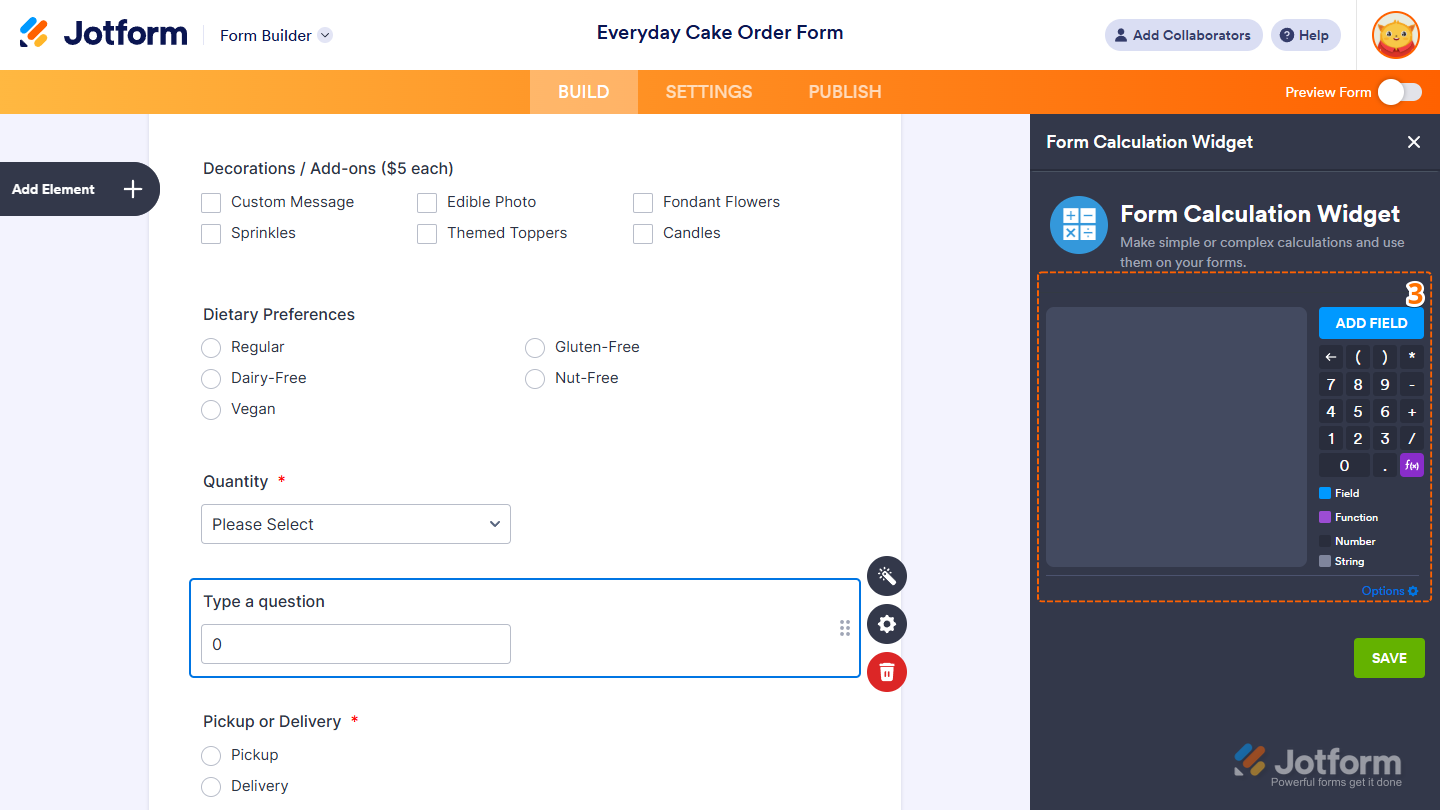
Task: Open the Quantity Please Select dropdown
Action: [x=355, y=524]
